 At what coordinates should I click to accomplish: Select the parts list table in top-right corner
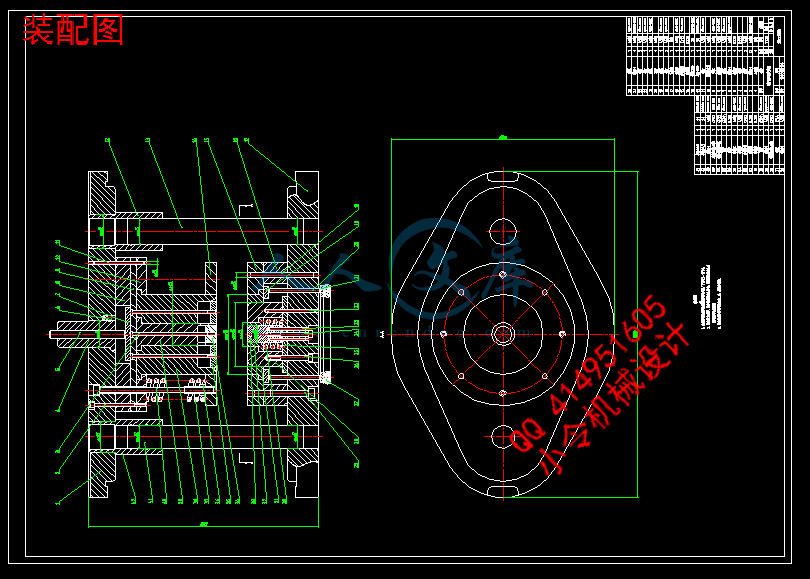tap(706, 95)
